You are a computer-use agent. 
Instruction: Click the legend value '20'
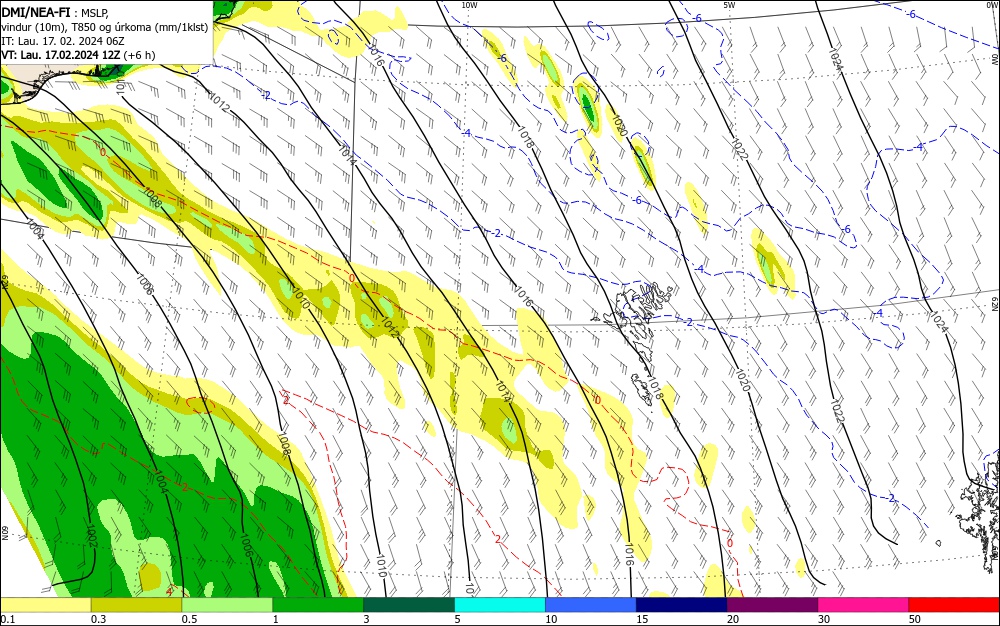[733, 619]
